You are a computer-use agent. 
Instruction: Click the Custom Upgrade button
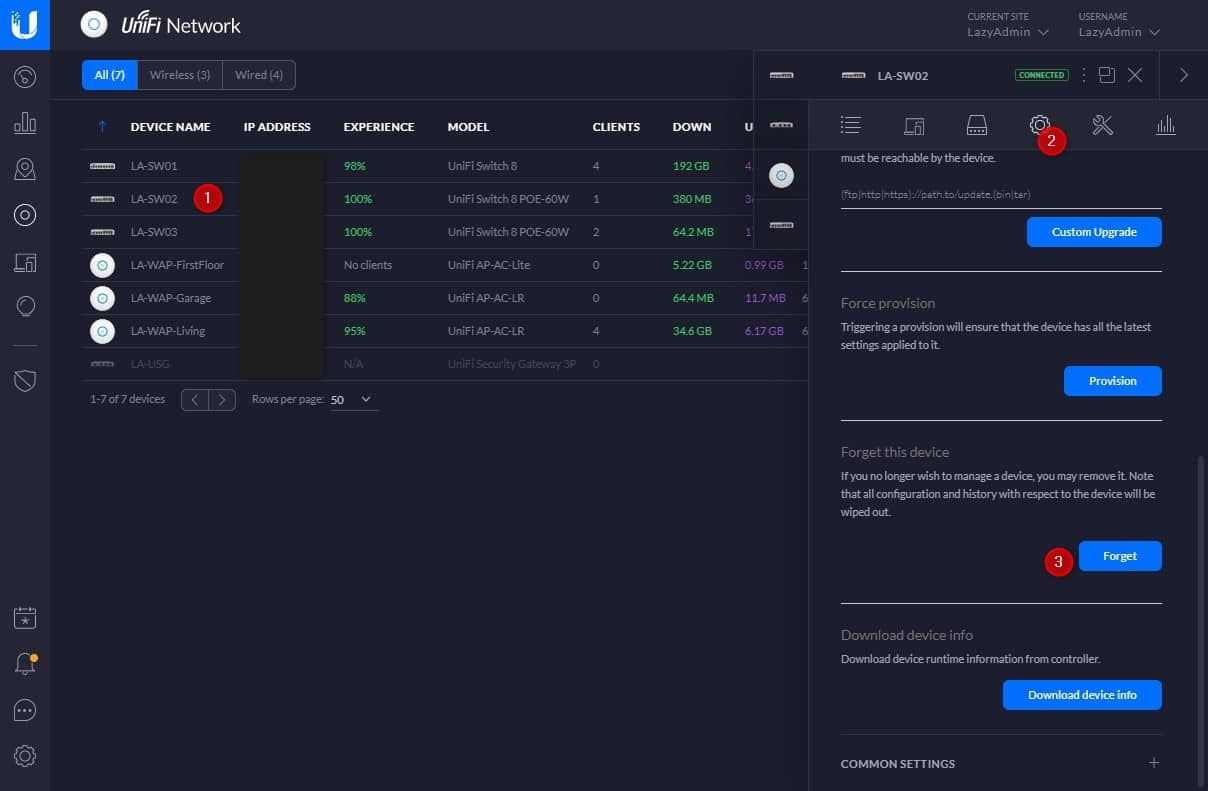point(1094,232)
